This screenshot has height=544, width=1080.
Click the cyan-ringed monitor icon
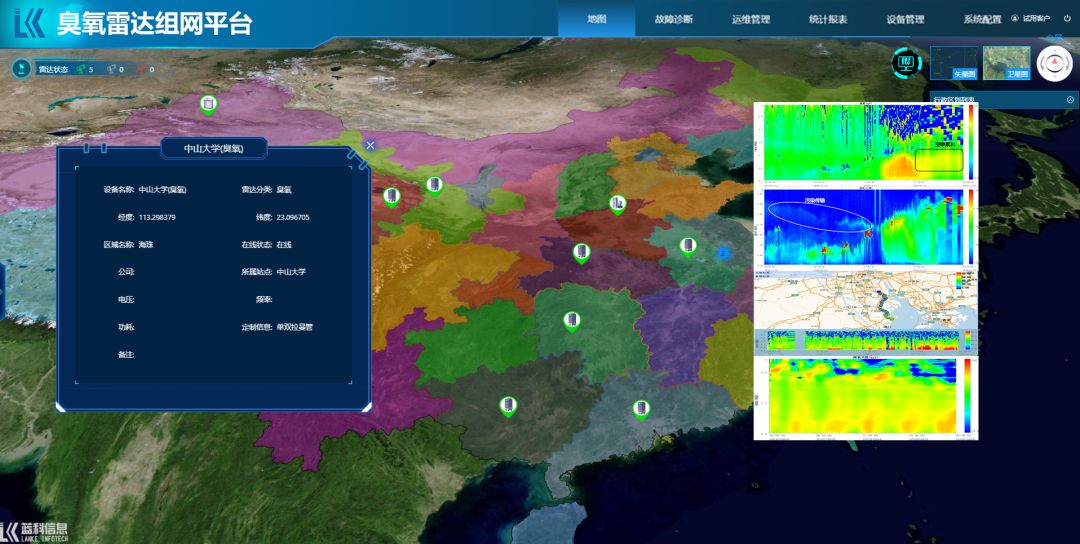point(907,63)
